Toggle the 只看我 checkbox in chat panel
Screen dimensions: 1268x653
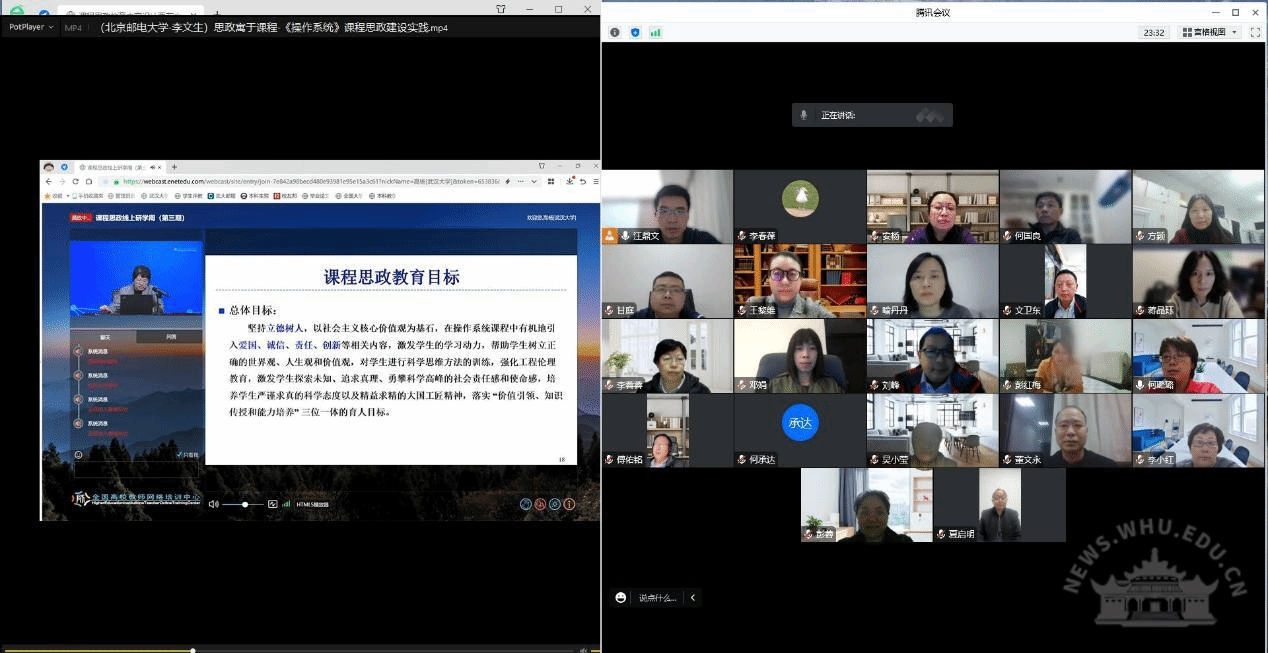pos(181,455)
